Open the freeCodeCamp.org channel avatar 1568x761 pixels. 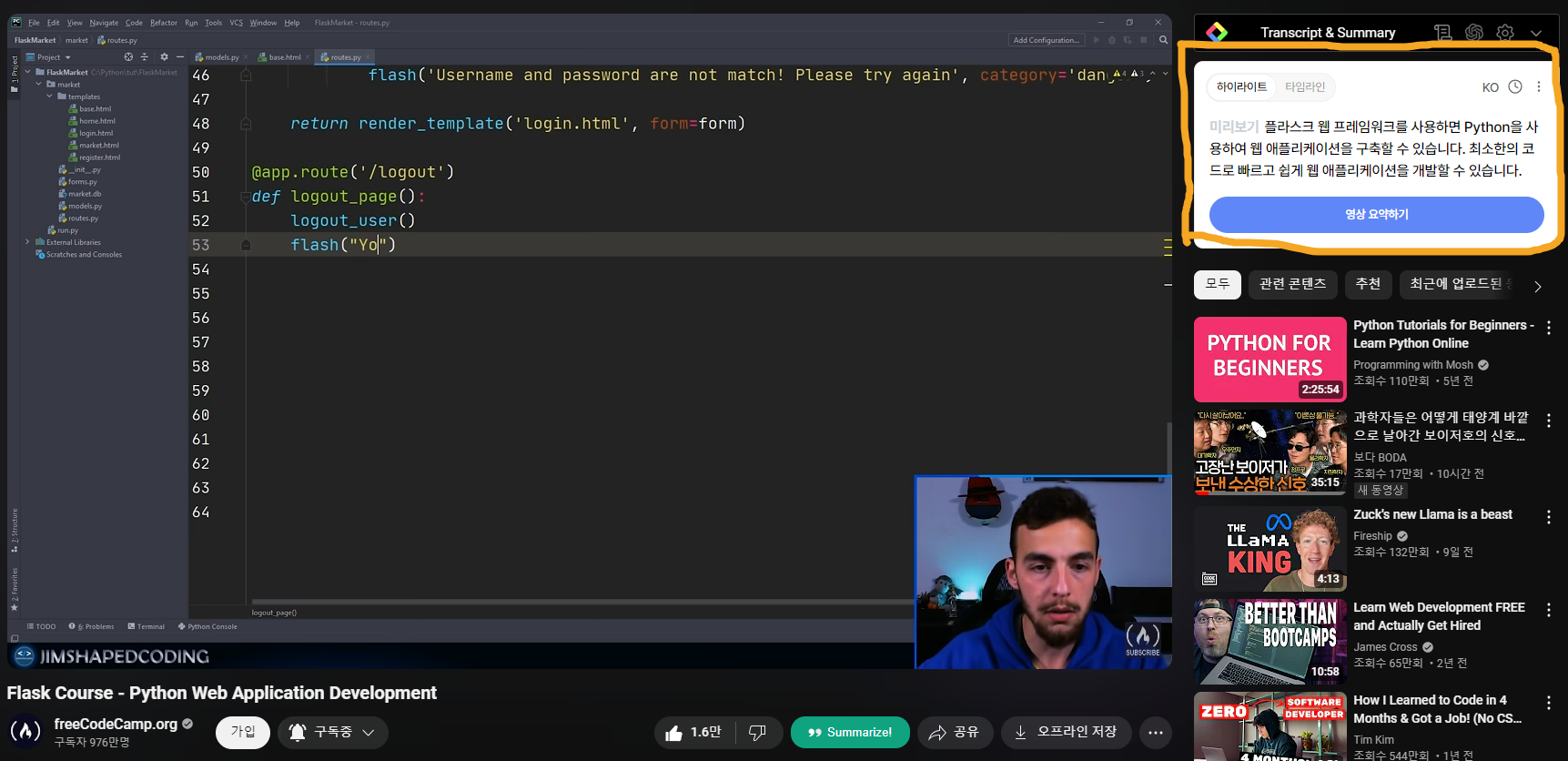(x=25, y=731)
